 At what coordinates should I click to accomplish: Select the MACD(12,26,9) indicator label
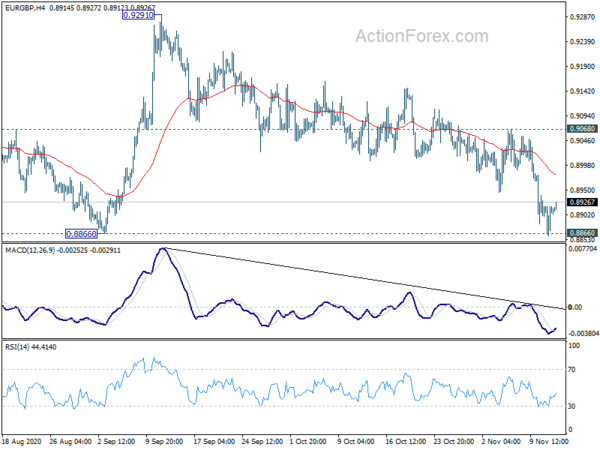(x=30, y=250)
